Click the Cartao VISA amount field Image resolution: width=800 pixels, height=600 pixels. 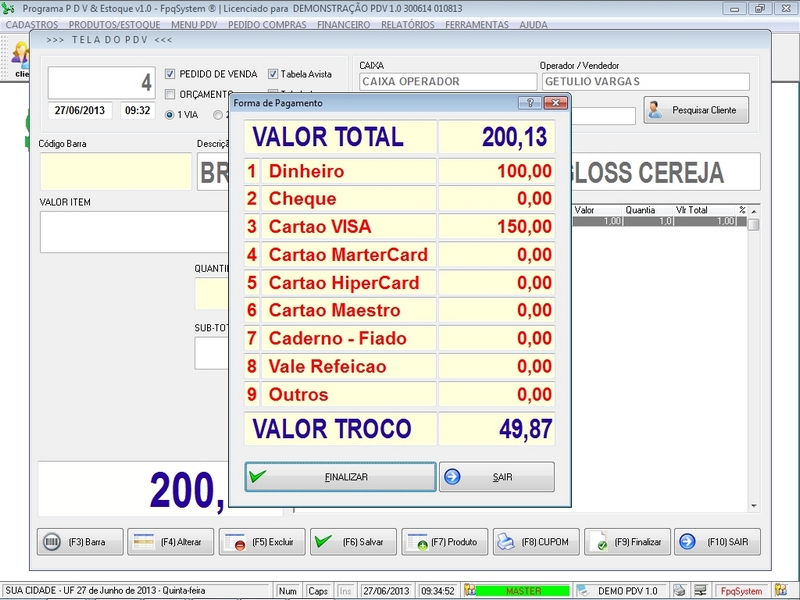coord(497,227)
